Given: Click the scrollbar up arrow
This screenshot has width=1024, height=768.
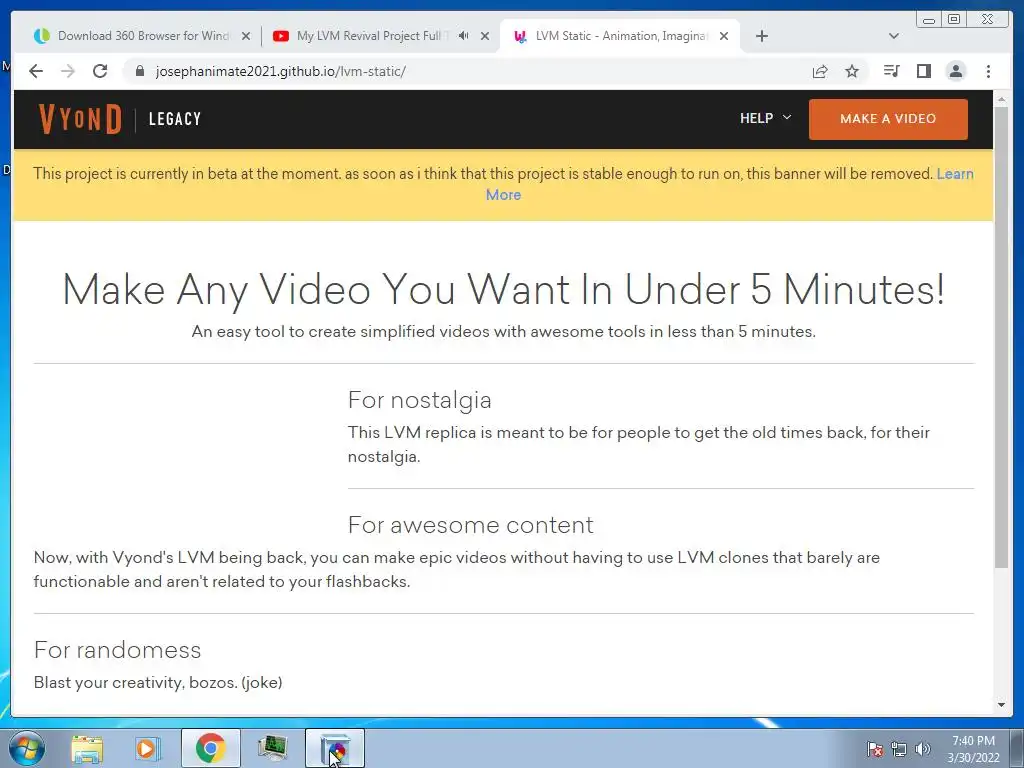Looking at the screenshot, I should (x=1001, y=99).
